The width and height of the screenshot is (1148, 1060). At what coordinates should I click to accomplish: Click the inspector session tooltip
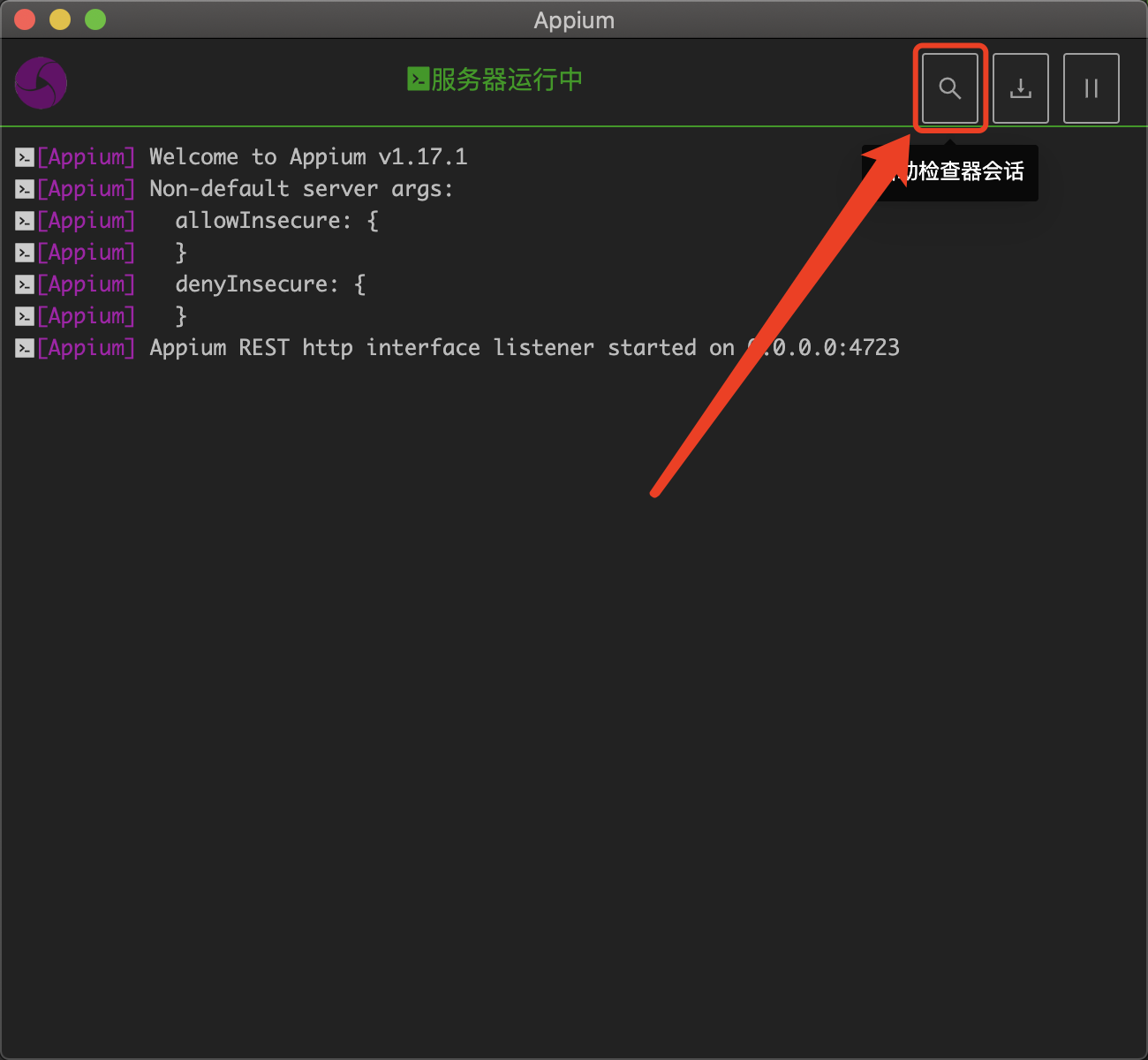pos(949,172)
